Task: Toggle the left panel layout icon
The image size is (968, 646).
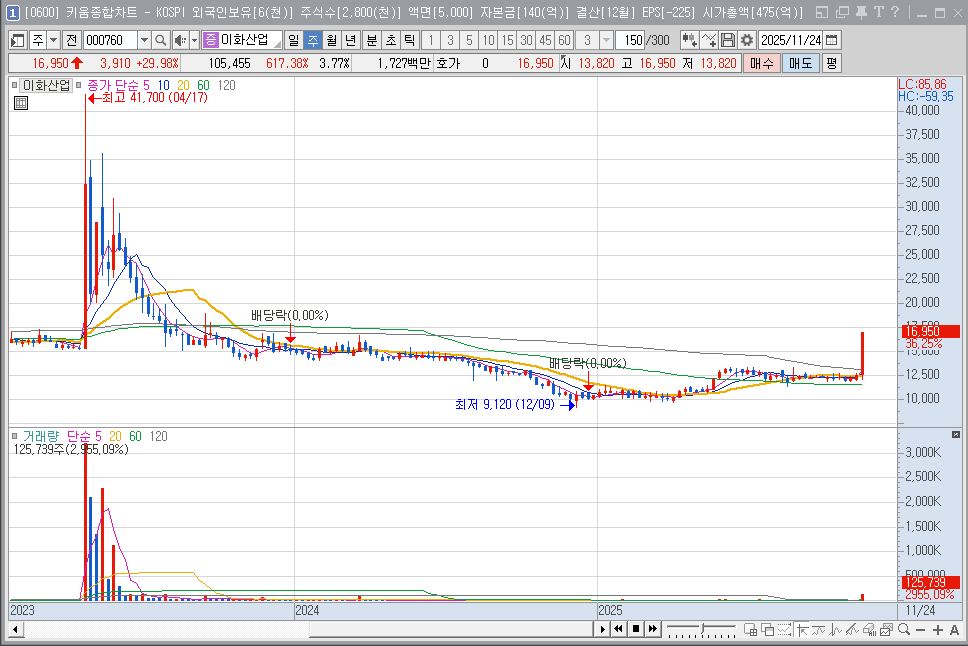Action: [18, 40]
